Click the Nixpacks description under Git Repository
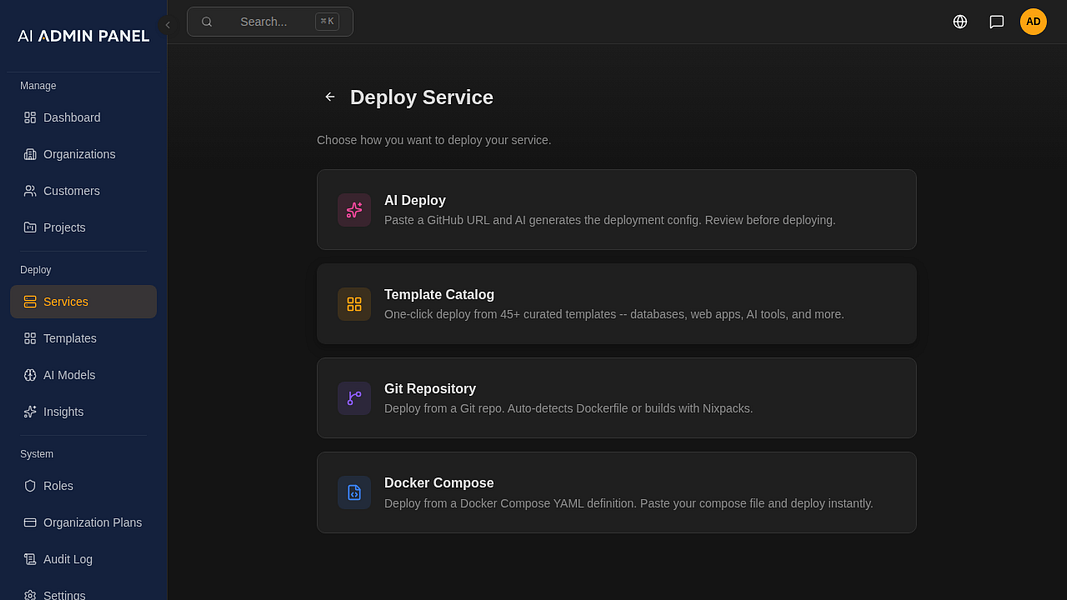The height and width of the screenshot is (600, 1067). click(568, 409)
